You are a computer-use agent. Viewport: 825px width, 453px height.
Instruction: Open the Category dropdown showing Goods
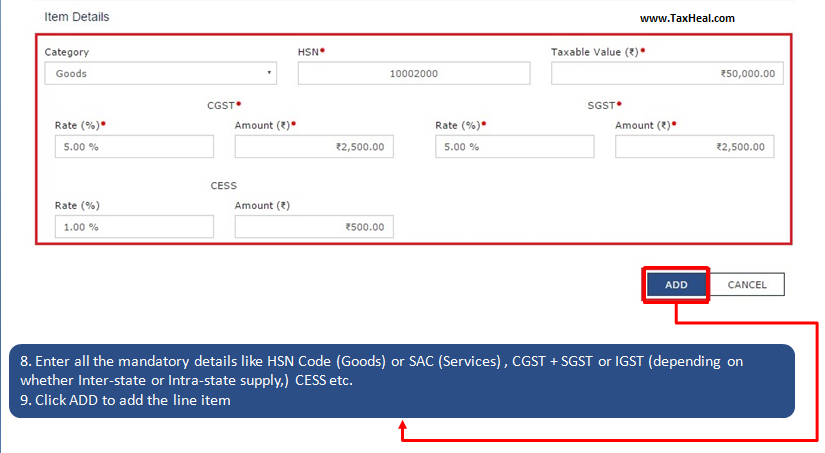tap(160, 74)
